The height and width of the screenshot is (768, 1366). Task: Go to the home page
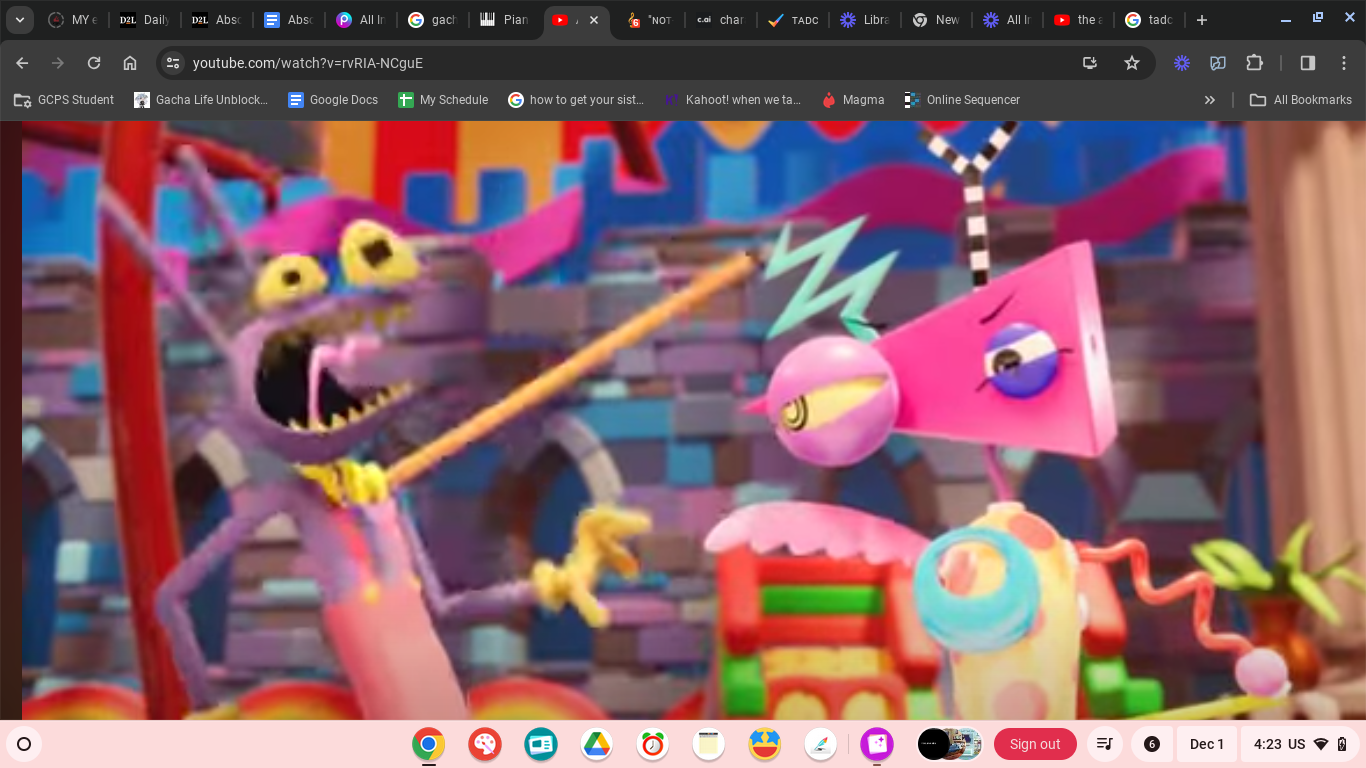[130, 63]
